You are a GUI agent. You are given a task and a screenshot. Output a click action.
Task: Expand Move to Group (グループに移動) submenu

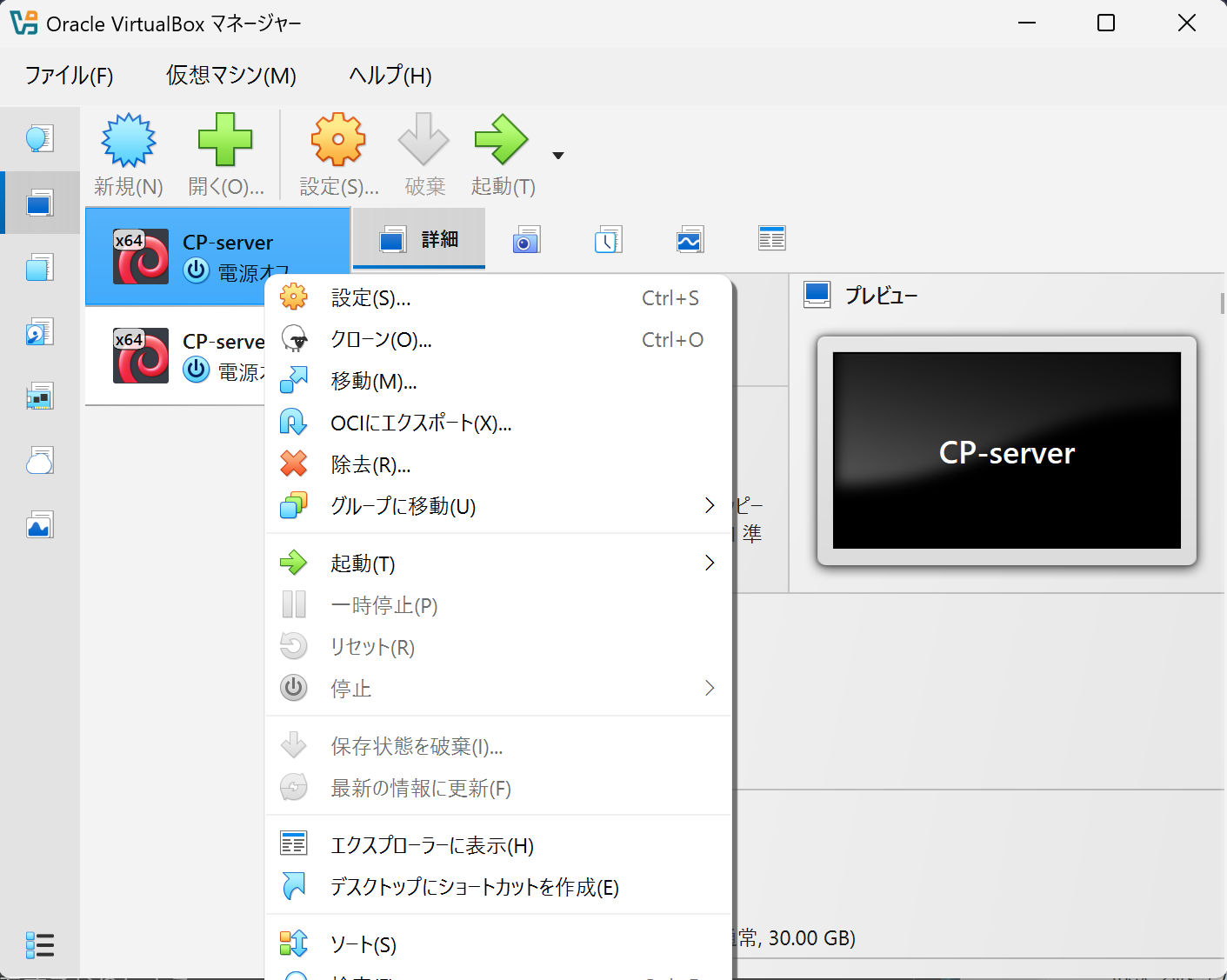coord(498,507)
